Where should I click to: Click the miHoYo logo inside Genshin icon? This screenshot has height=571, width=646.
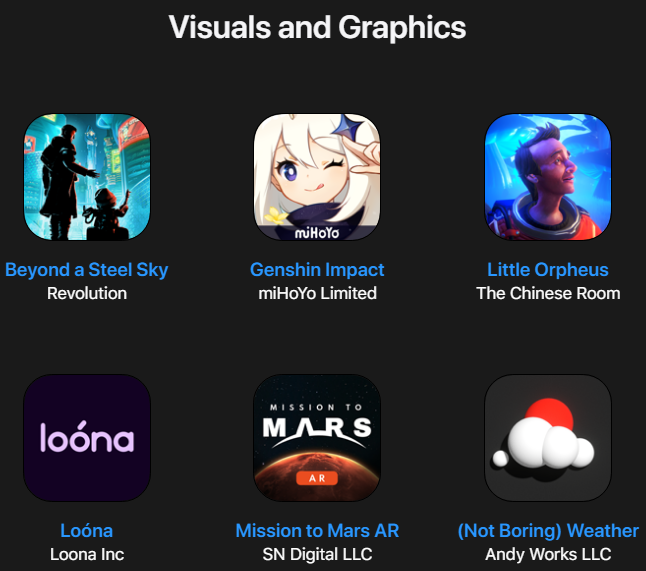click(x=317, y=233)
